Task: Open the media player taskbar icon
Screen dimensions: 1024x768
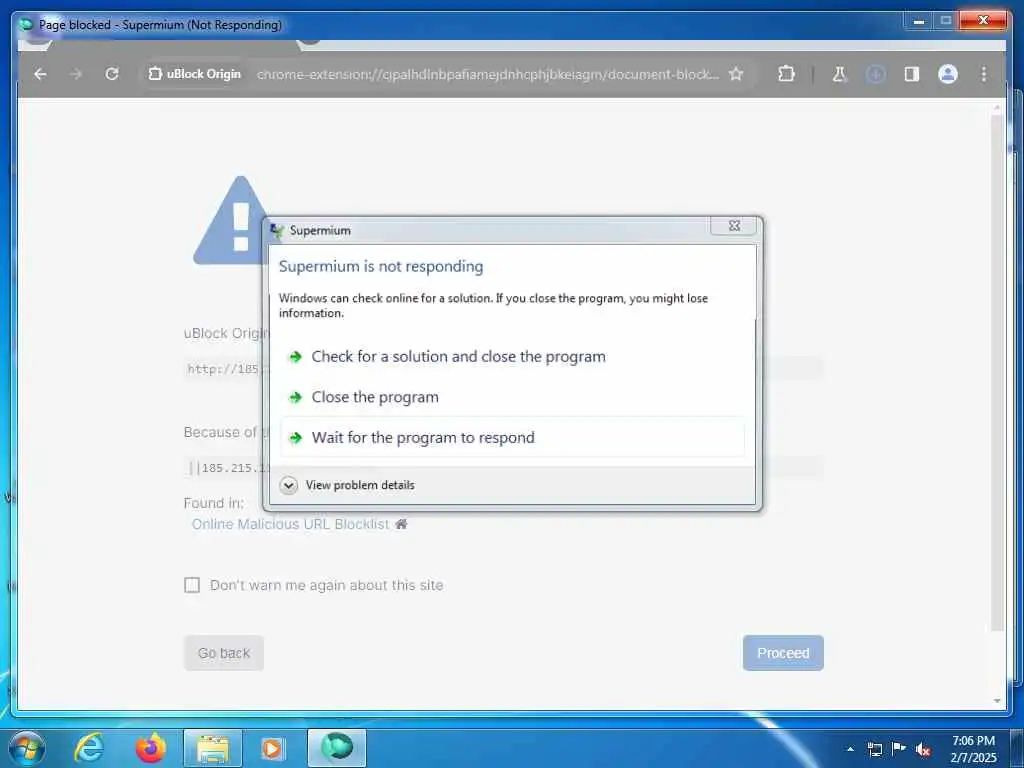Action: tap(272, 748)
